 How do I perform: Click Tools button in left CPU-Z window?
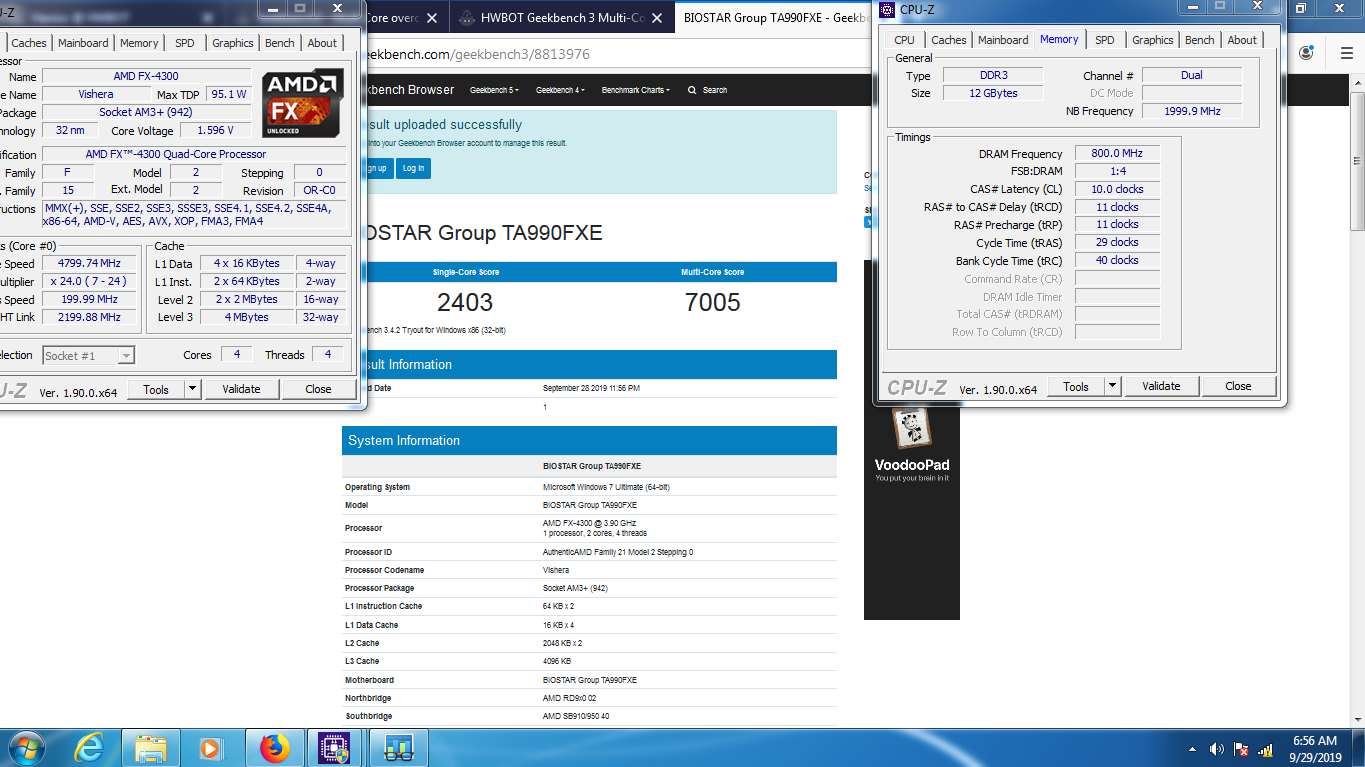(x=156, y=389)
